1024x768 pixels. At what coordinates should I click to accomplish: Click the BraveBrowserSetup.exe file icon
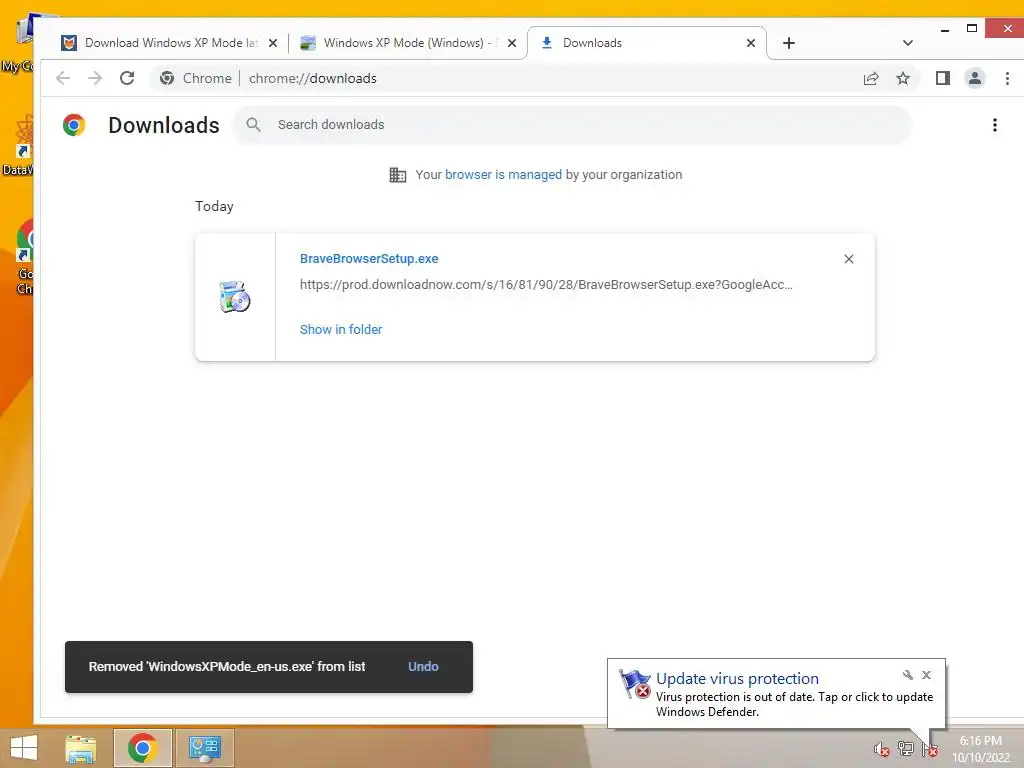pyautogui.click(x=234, y=296)
